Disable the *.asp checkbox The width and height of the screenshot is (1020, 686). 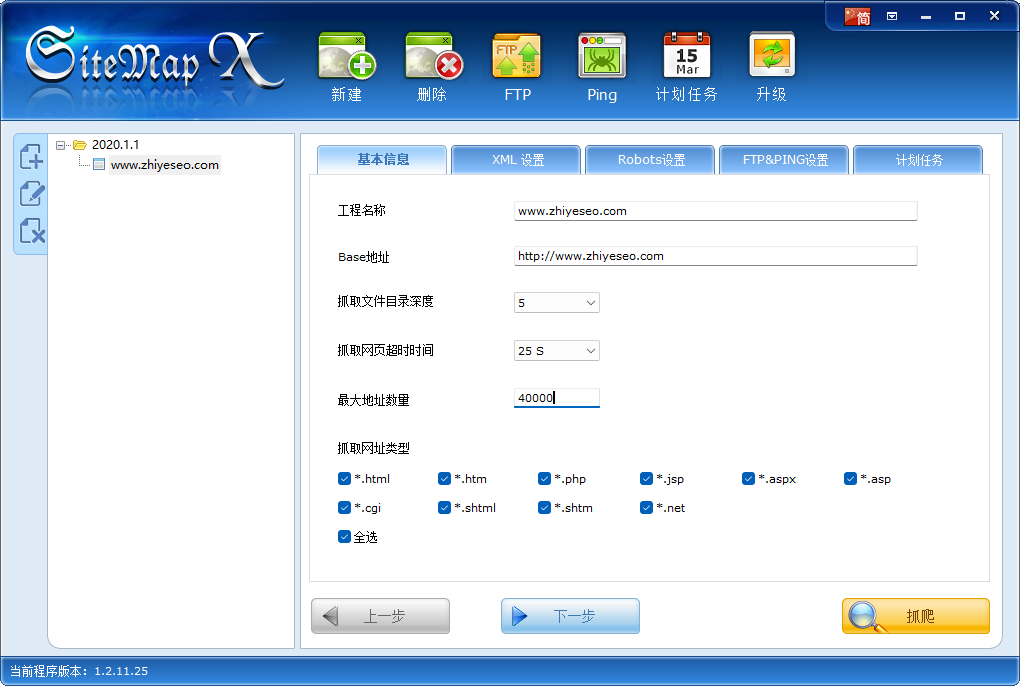click(x=850, y=479)
